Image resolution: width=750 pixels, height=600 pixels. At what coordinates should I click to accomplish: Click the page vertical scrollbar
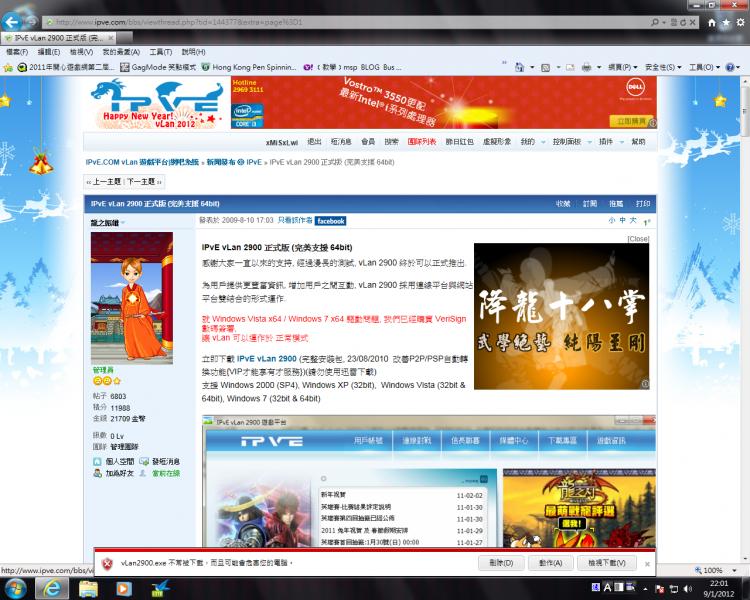[x=745, y=320]
